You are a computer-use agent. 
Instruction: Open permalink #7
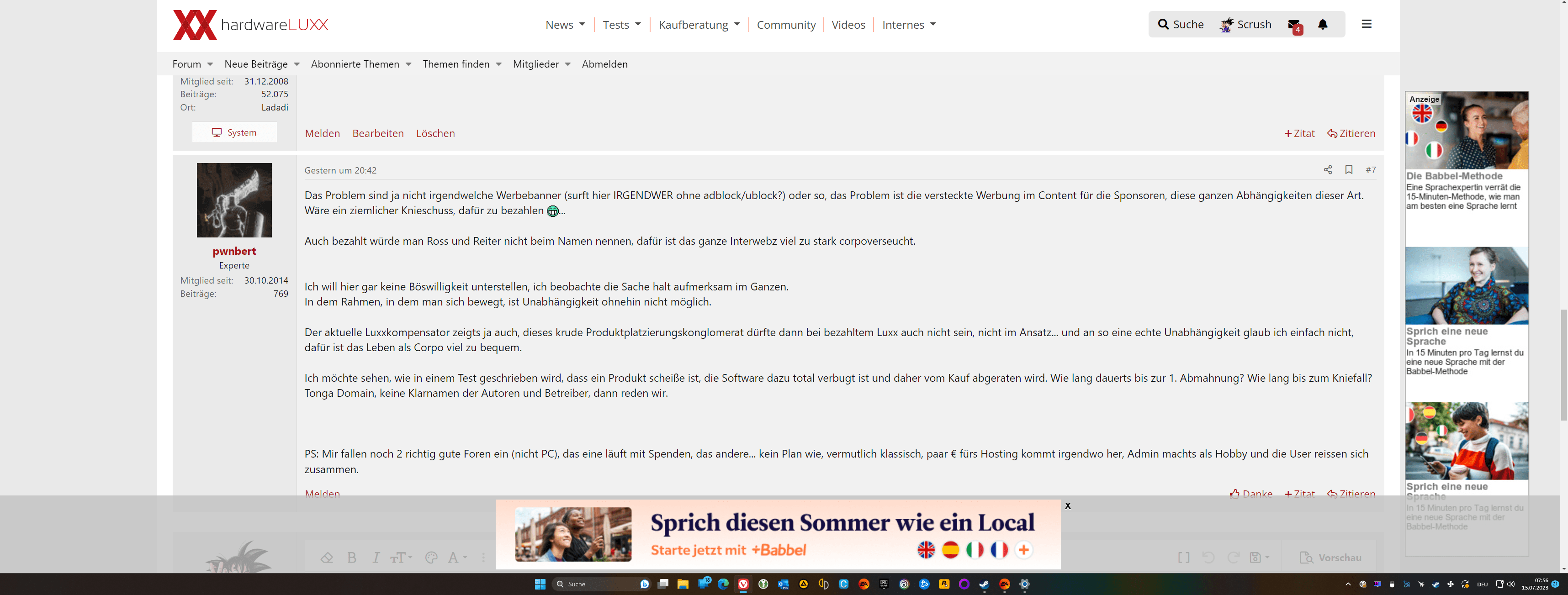coord(1371,170)
